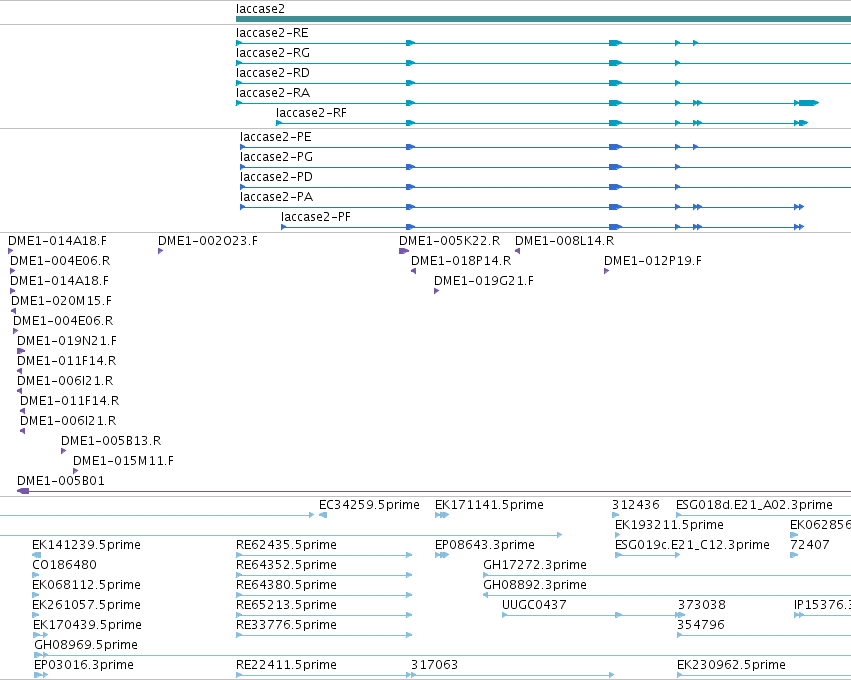The height and width of the screenshot is (680, 851).
Task: Click the EK068112.5prime label
Action: [x=86, y=585]
